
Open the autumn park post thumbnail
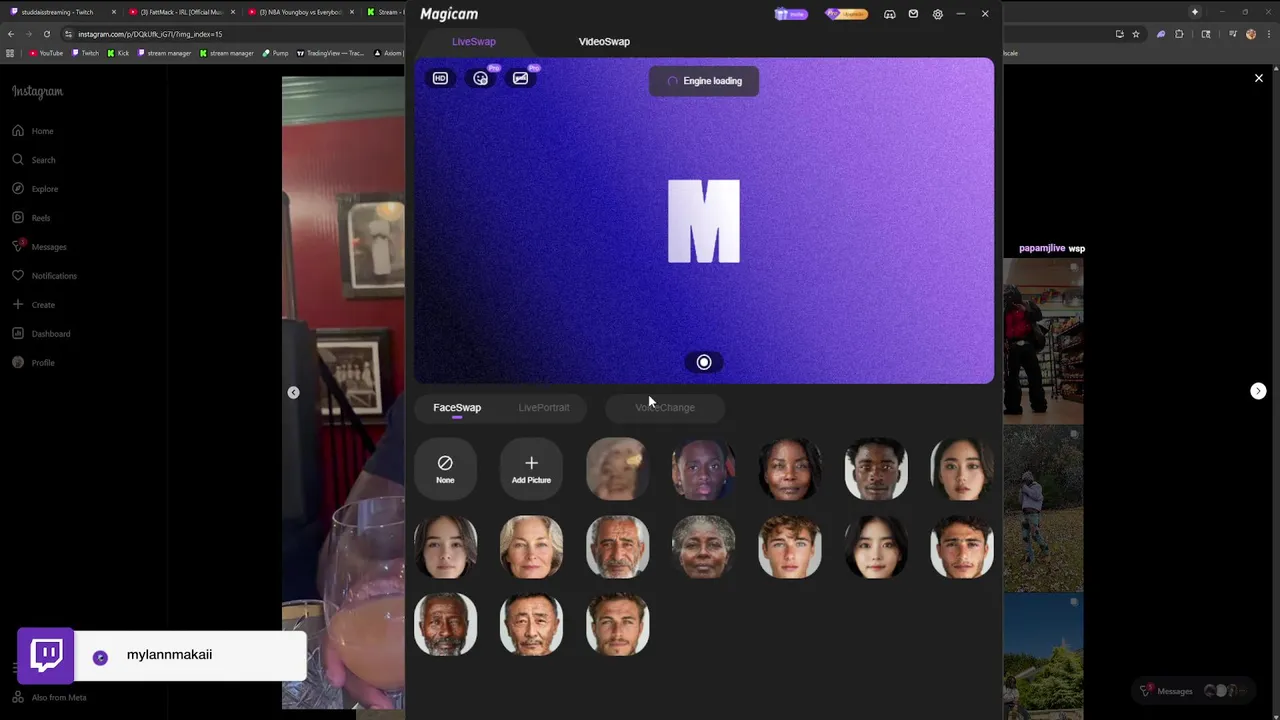(x=1043, y=507)
